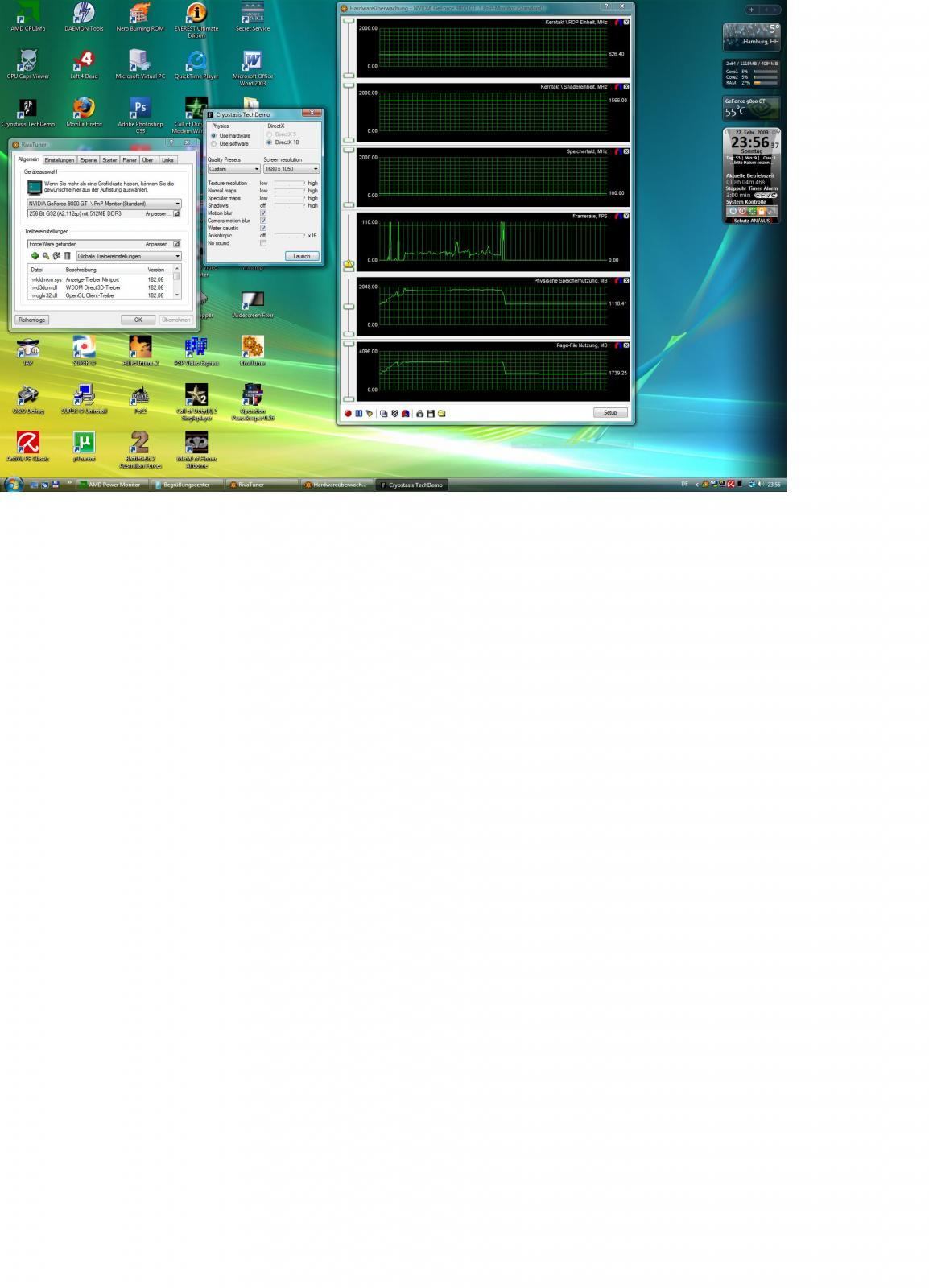
Task: Open the NVIDIA GeForce 9800 GT device dropdown
Action: (104, 204)
